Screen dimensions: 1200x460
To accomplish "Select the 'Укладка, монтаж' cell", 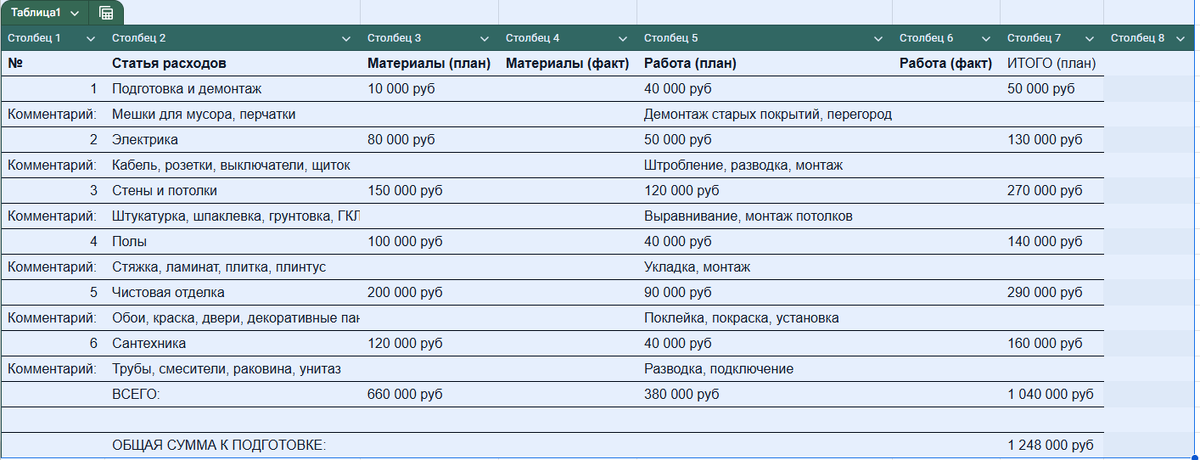I will (x=765, y=267).
